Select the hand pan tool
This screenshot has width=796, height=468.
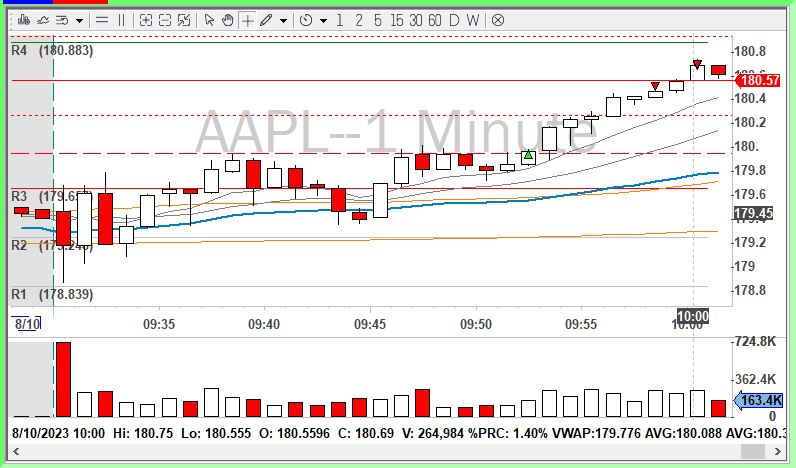(228, 20)
